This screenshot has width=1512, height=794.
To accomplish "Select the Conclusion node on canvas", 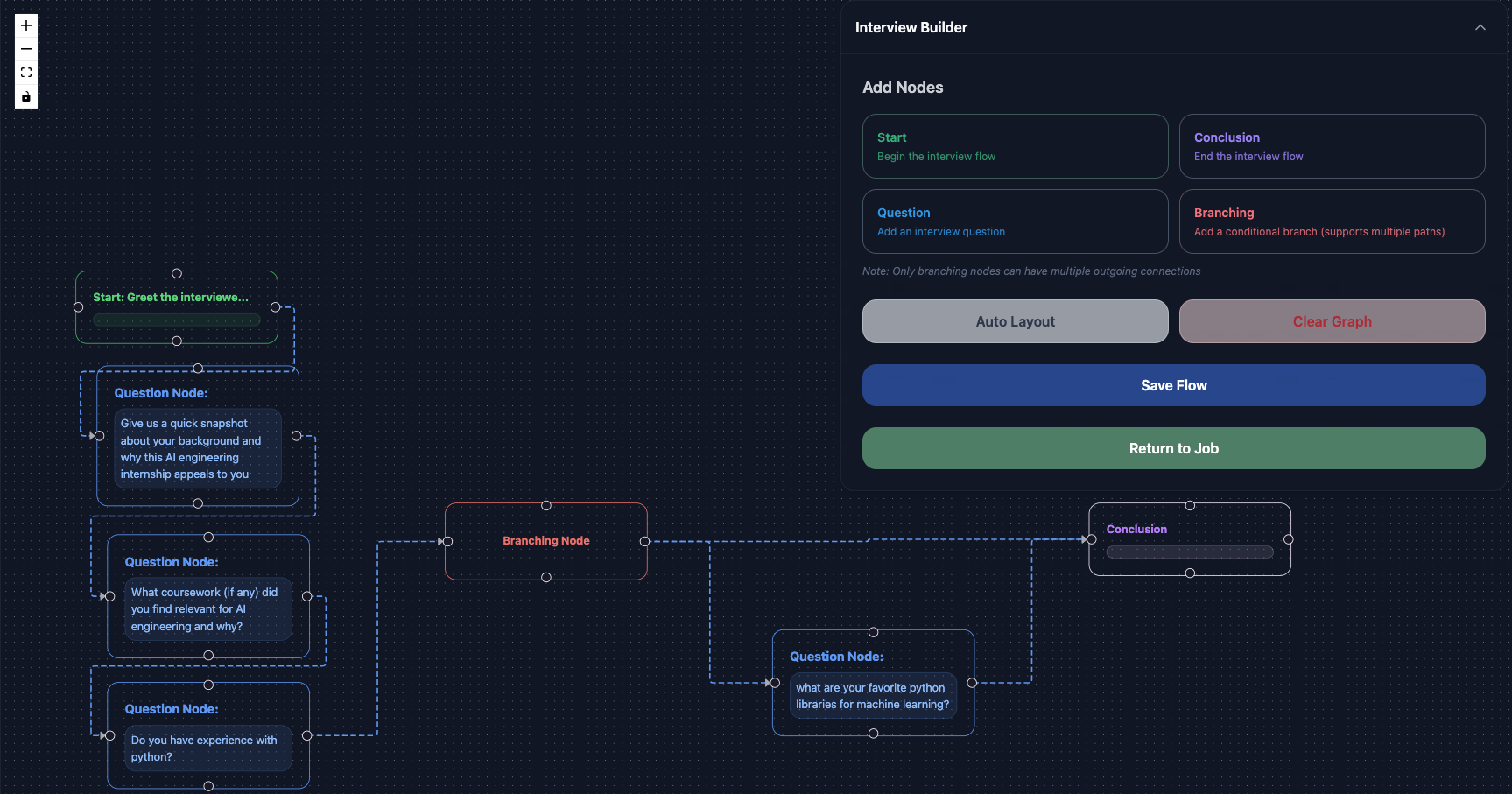I will (x=1190, y=539).
